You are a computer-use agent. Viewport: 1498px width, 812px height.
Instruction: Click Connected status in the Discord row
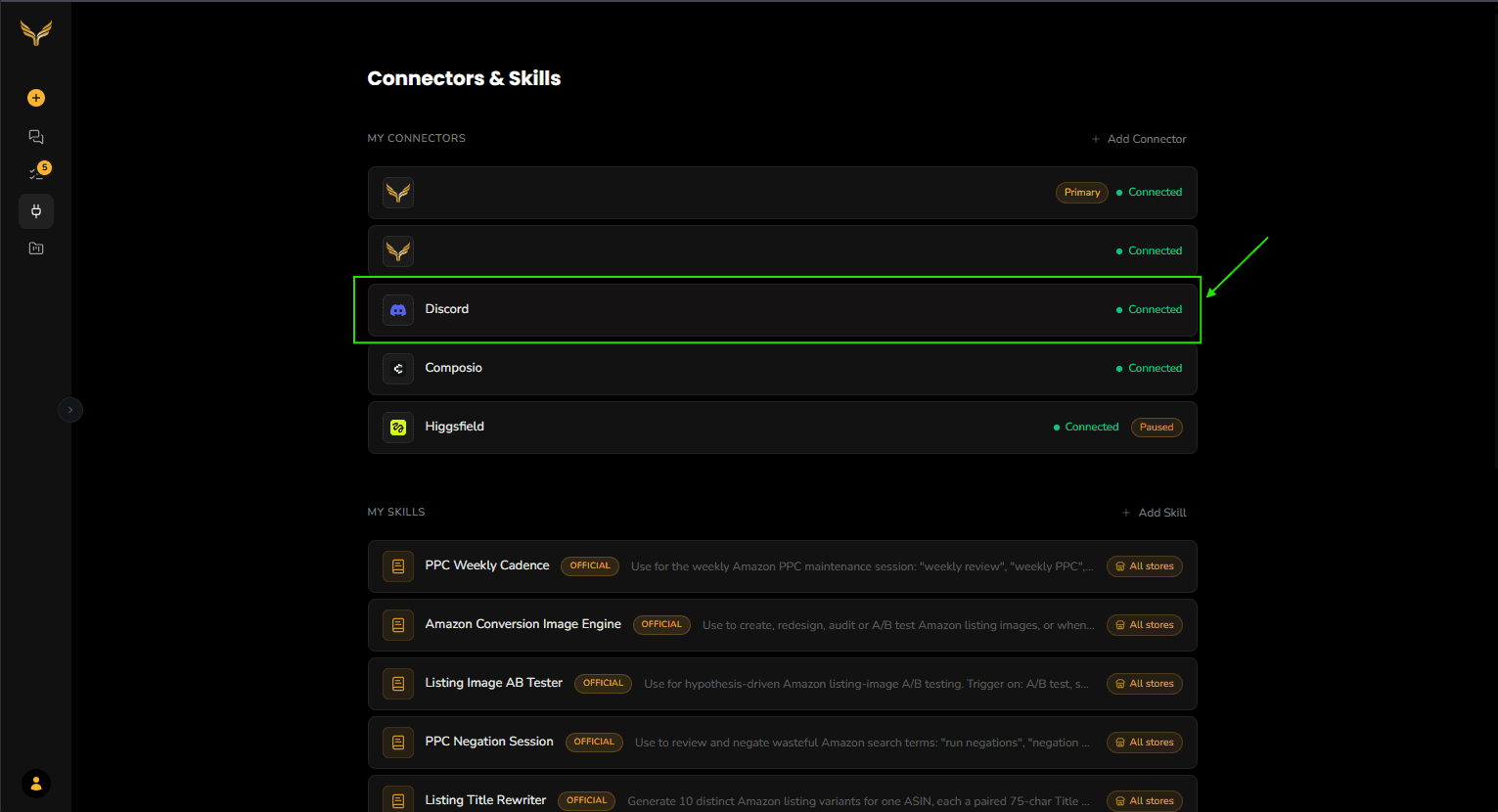1150,310
